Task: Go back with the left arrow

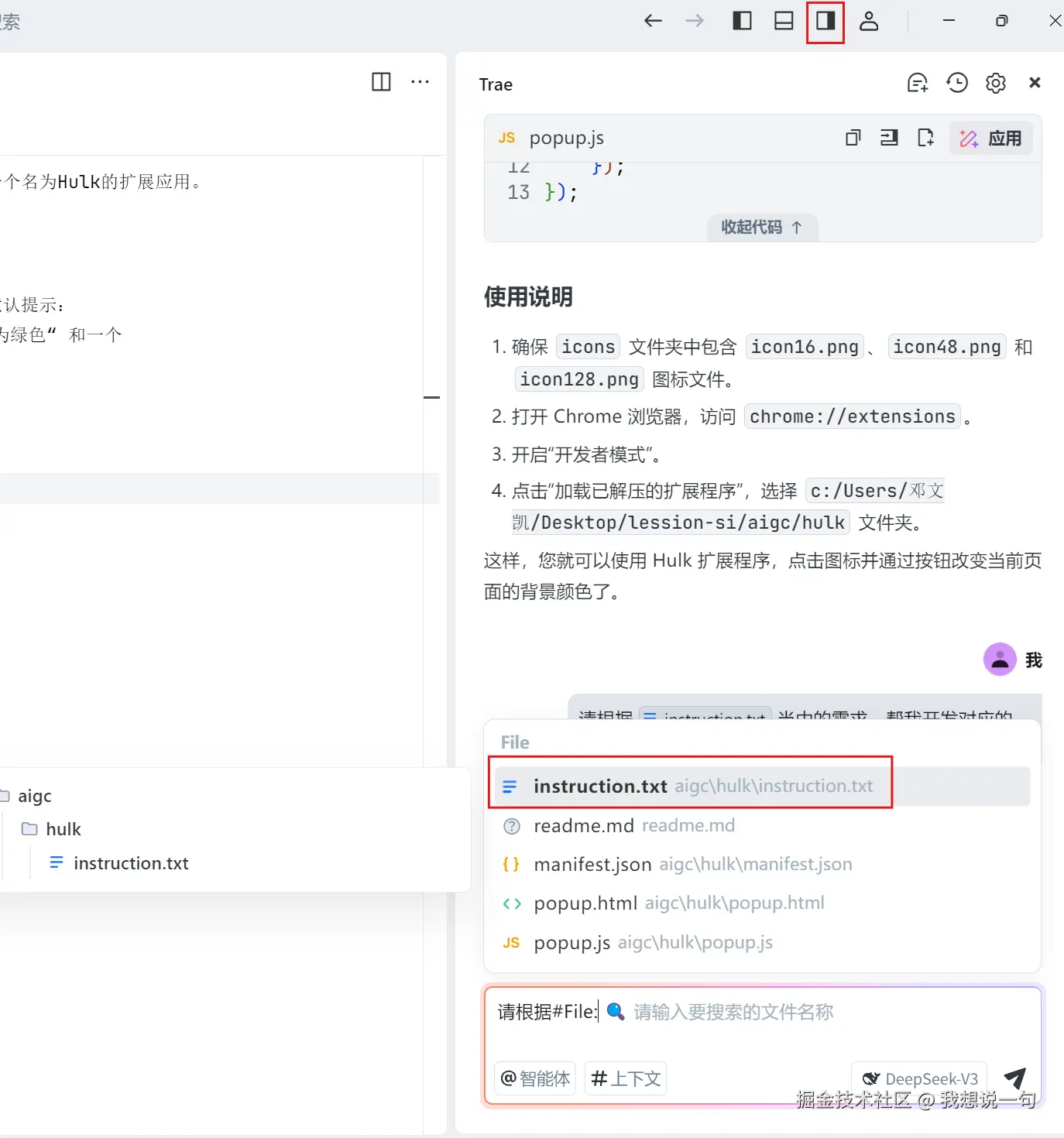Action: tap(653, 21)
